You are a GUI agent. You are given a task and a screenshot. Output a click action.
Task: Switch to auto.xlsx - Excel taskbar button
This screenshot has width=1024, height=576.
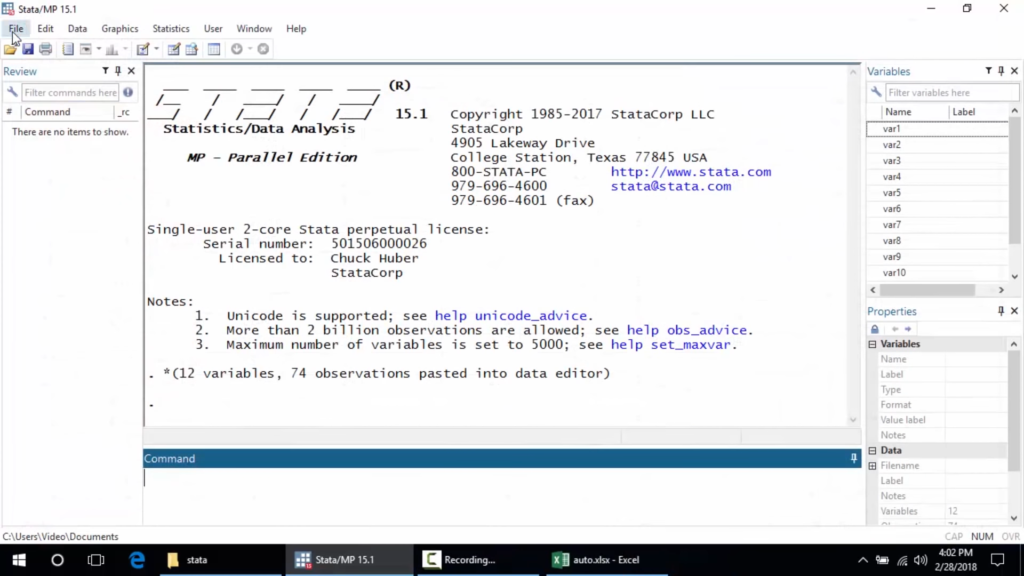click(605, 560)
